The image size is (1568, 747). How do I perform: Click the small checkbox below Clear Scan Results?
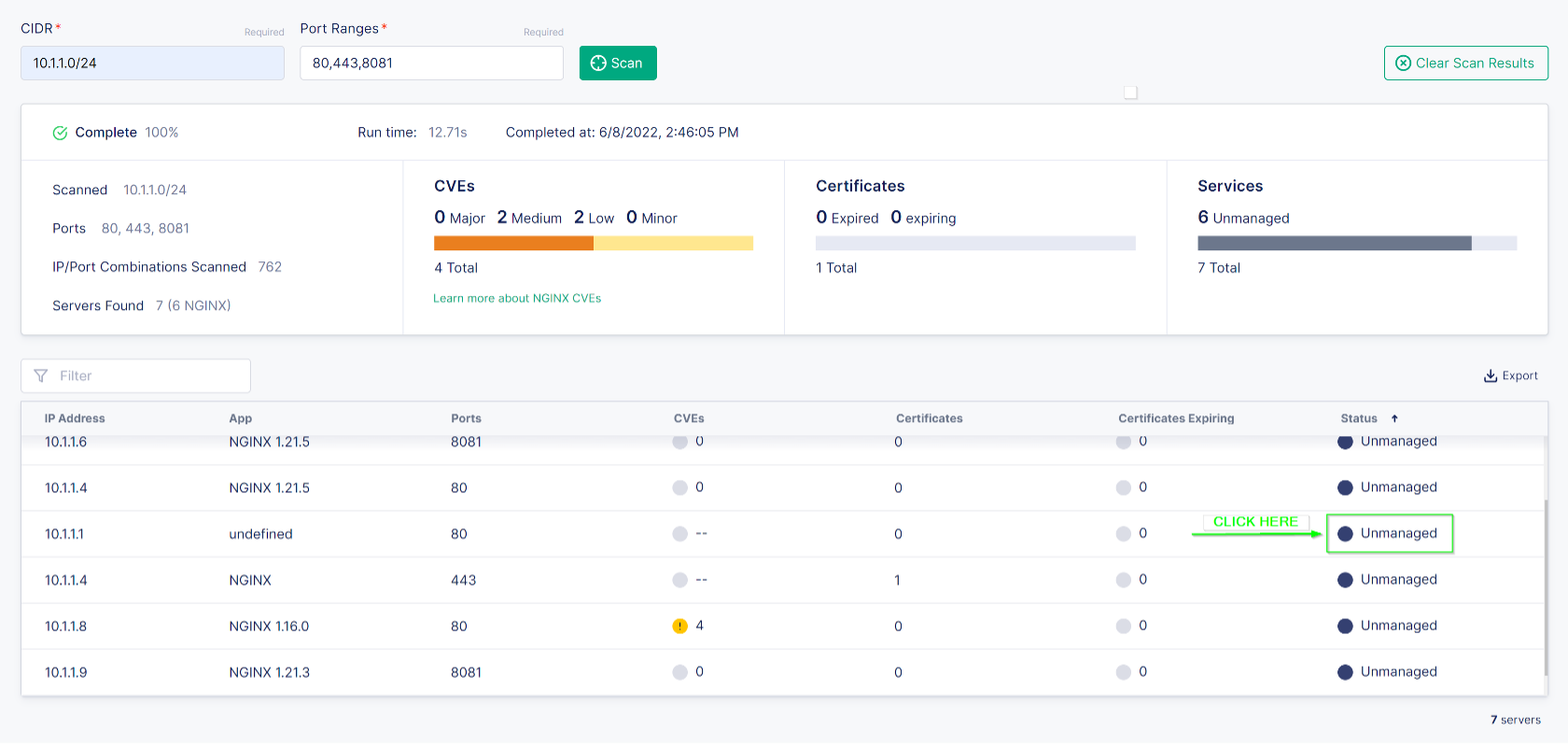(1130, 92)
